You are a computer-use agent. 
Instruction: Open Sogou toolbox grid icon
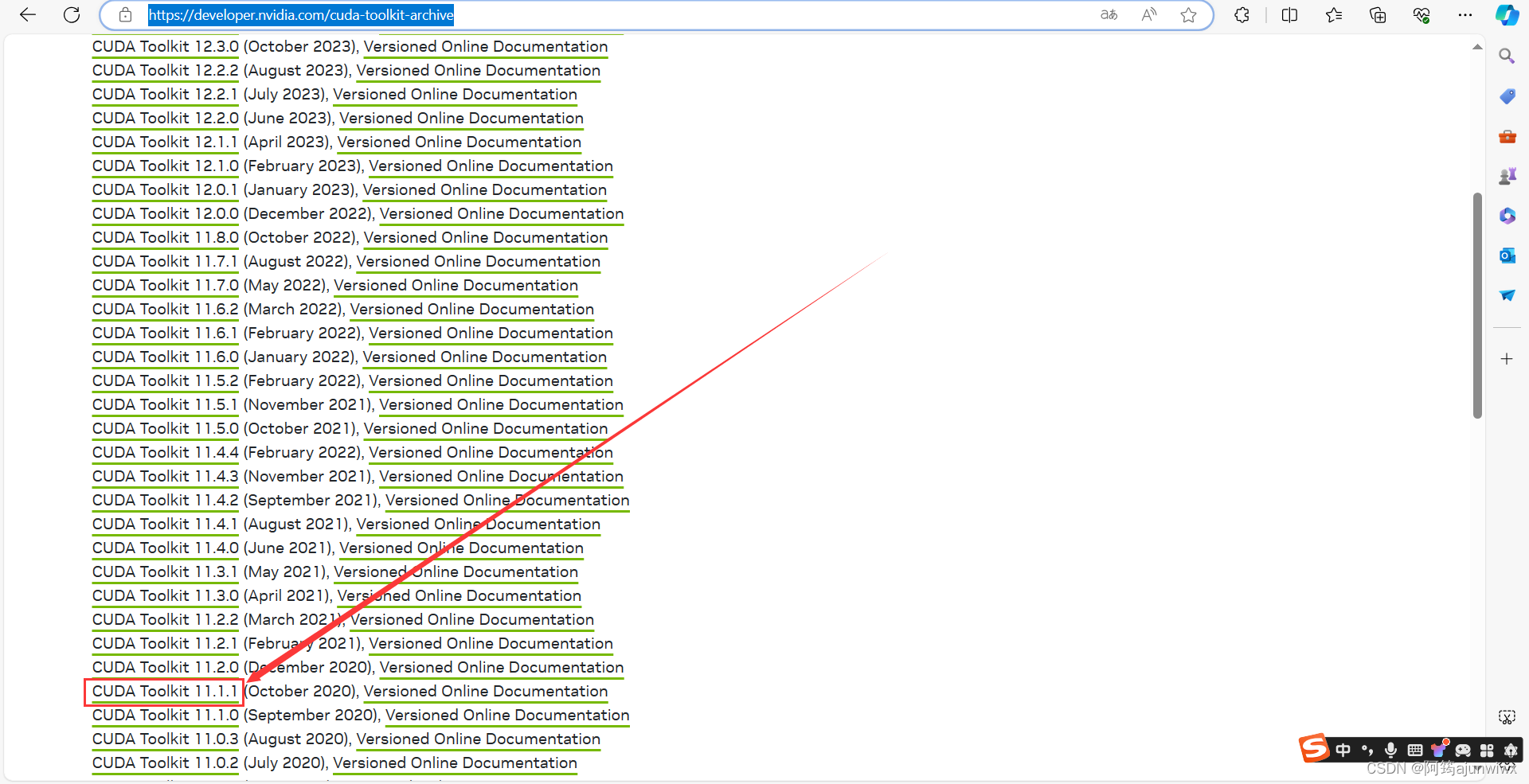[1487, 750]
